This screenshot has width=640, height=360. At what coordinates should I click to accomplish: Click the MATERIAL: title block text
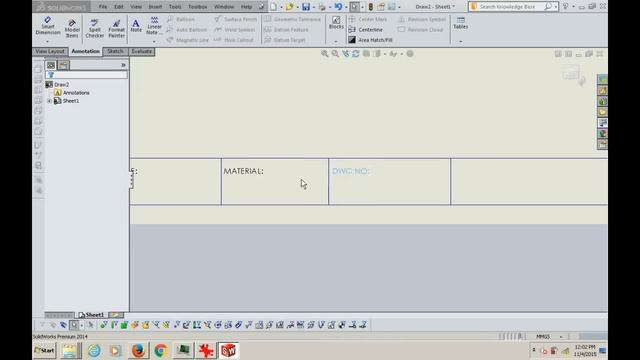click(x=243, y=171)
